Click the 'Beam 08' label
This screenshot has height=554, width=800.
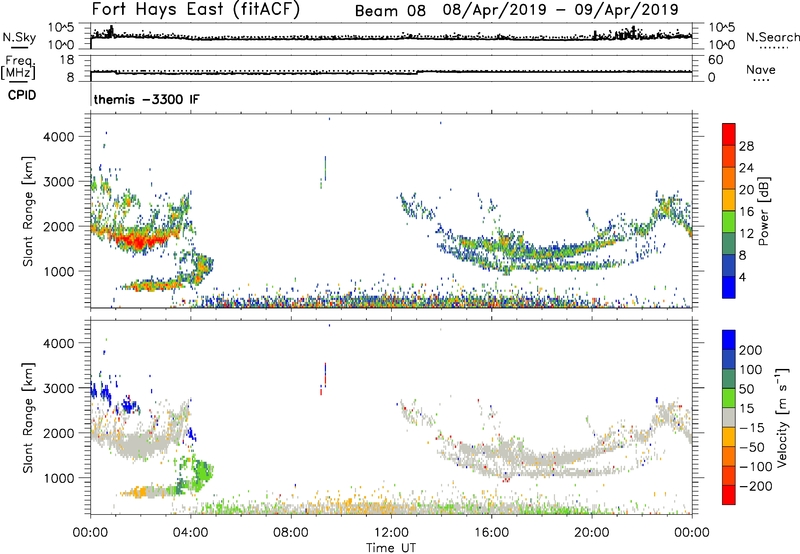coord(390,10)
